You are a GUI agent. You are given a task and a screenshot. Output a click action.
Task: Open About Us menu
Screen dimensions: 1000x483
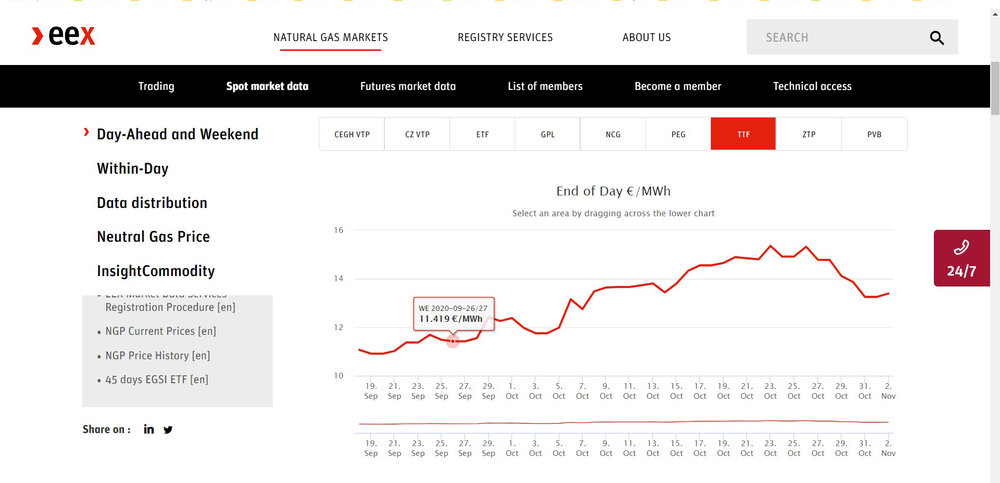[x=646, y=38]
